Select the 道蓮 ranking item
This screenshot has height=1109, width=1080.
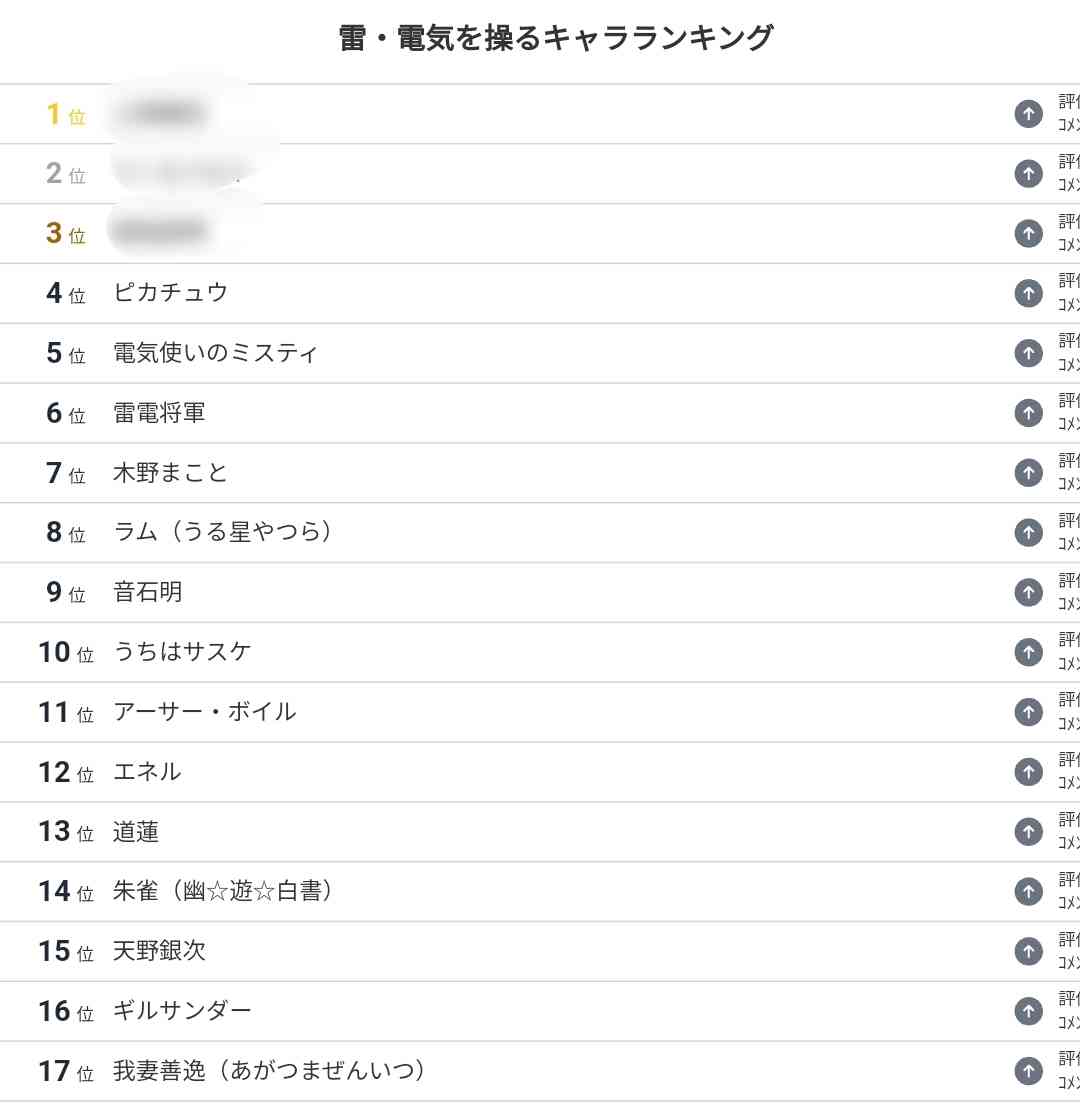coord(136,832)
